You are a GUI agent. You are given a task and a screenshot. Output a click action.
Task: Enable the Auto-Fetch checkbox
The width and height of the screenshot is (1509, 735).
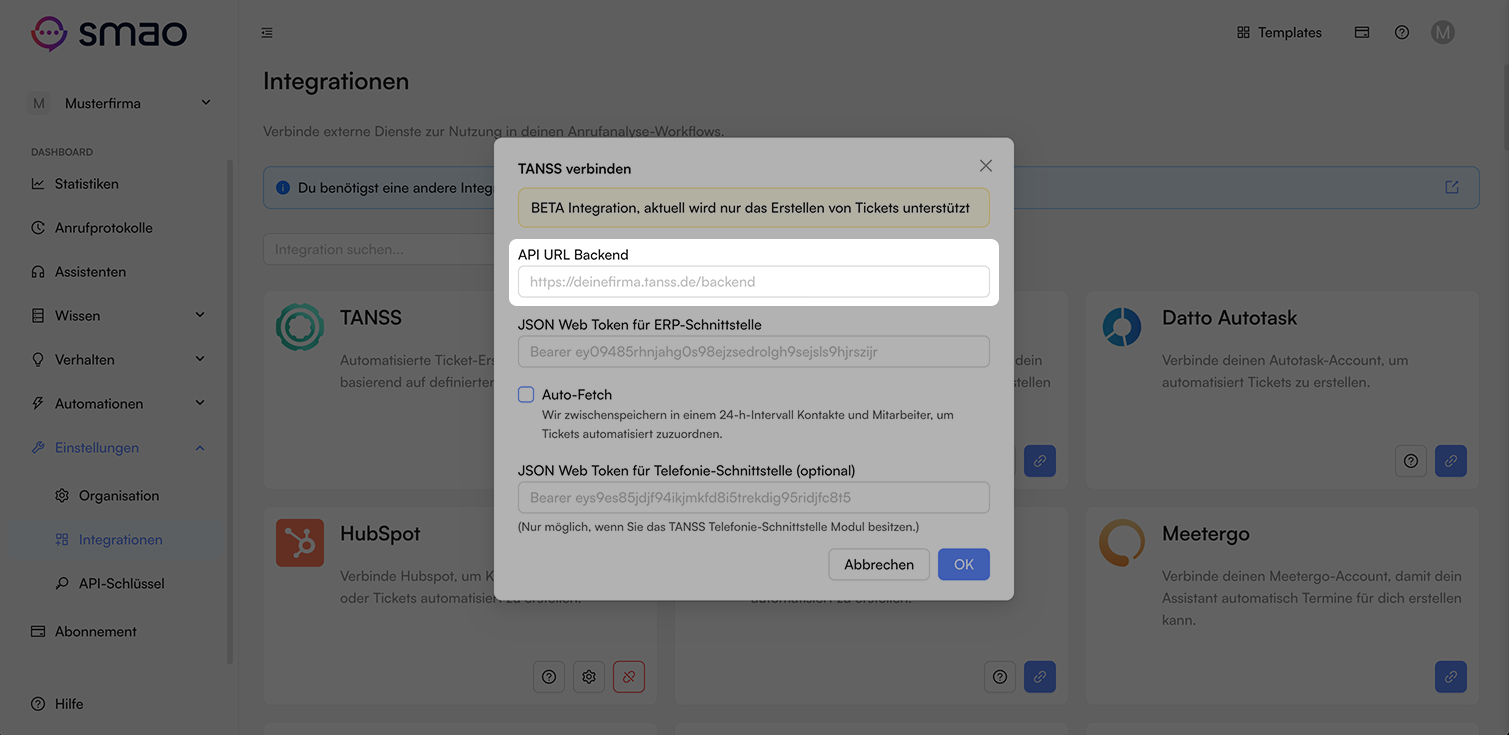(526, 395)
